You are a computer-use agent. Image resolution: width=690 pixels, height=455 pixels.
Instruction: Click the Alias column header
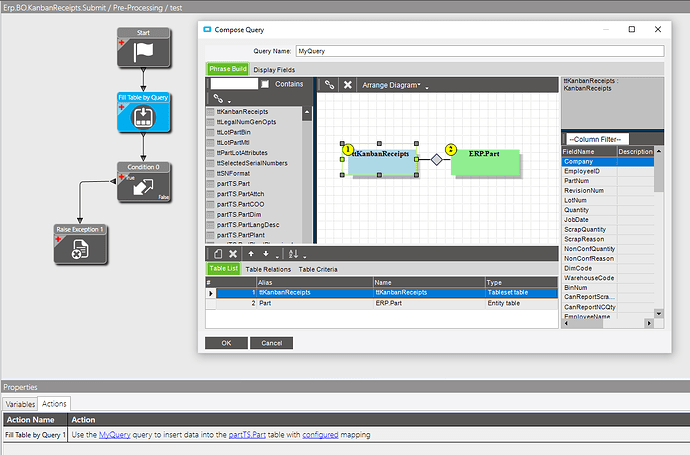point(315,283)
